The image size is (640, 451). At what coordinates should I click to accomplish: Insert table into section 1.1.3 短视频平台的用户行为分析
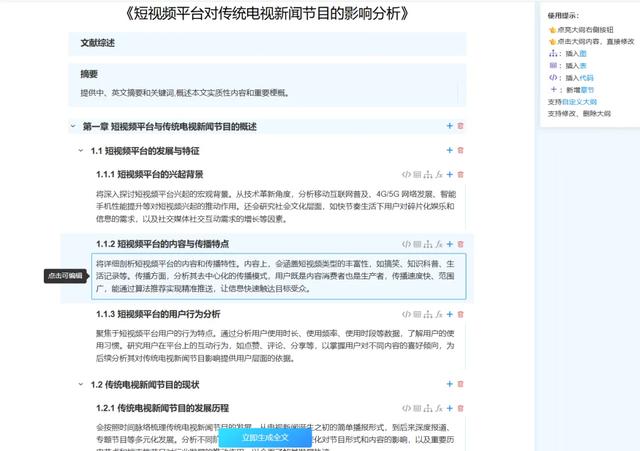(417, 314)
